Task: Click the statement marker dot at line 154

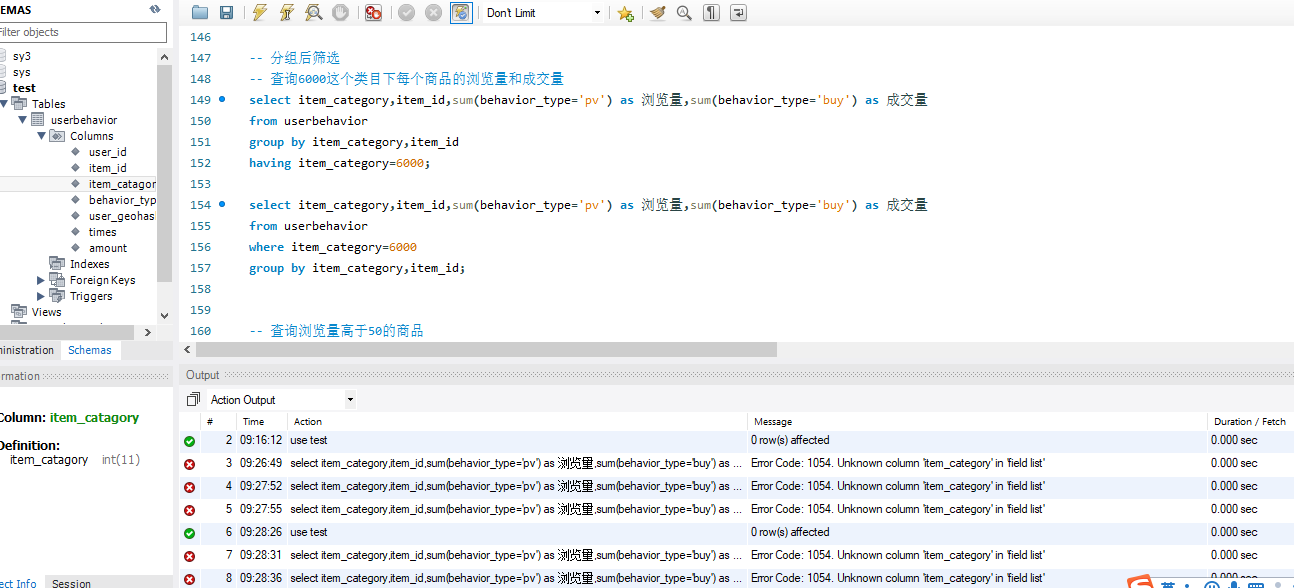Action: [222, 204]
